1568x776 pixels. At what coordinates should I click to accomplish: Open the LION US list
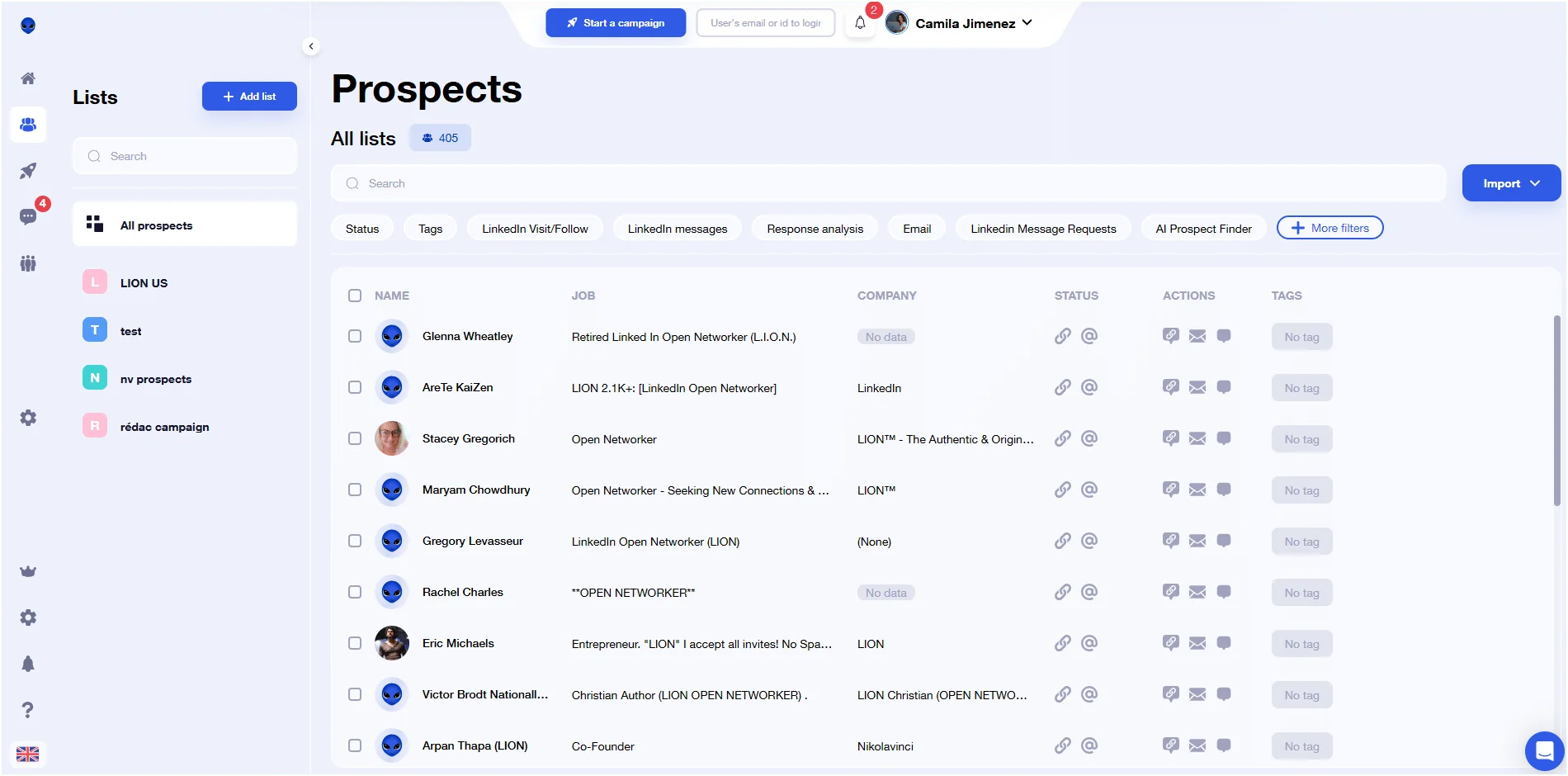pos(185,283)
